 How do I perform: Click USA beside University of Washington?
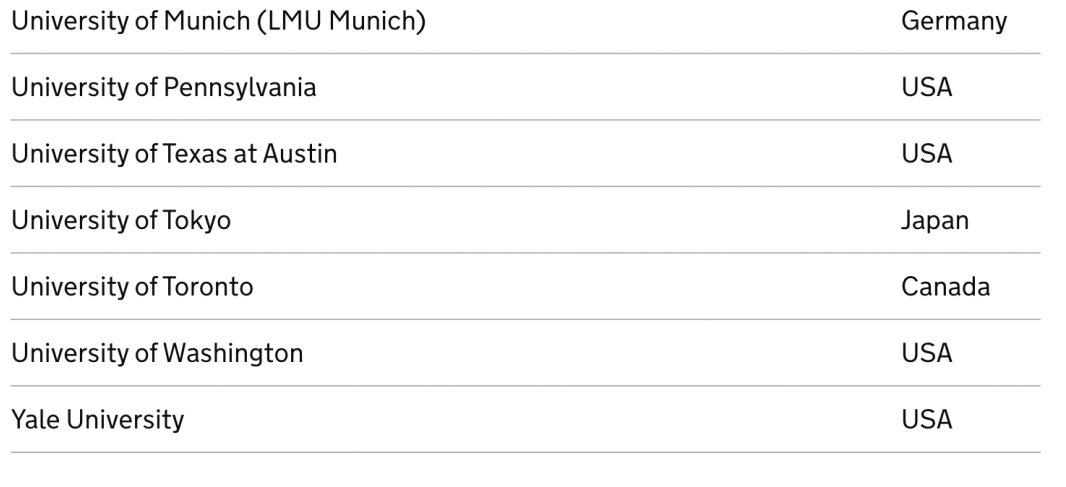(927, 353)
